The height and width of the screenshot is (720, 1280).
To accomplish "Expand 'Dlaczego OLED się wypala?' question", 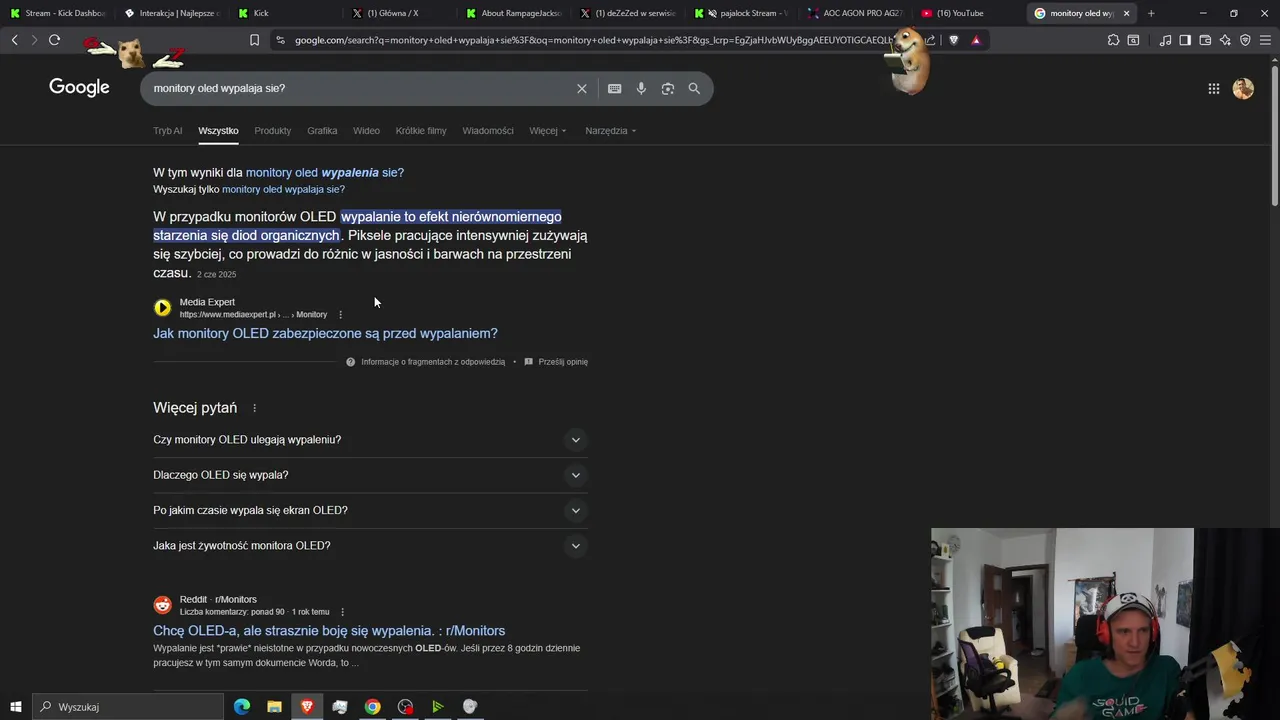I will pos(370,475).
